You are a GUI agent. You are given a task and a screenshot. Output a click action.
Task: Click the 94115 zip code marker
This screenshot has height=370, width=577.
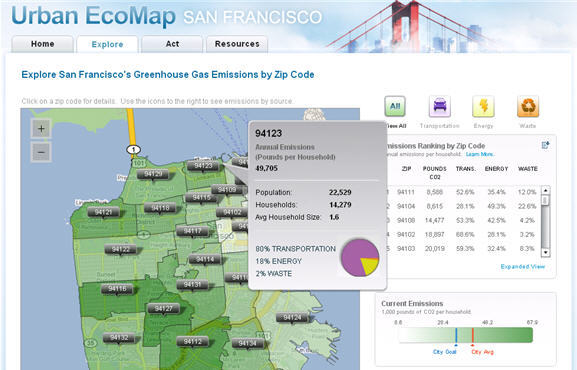(202, 198)
